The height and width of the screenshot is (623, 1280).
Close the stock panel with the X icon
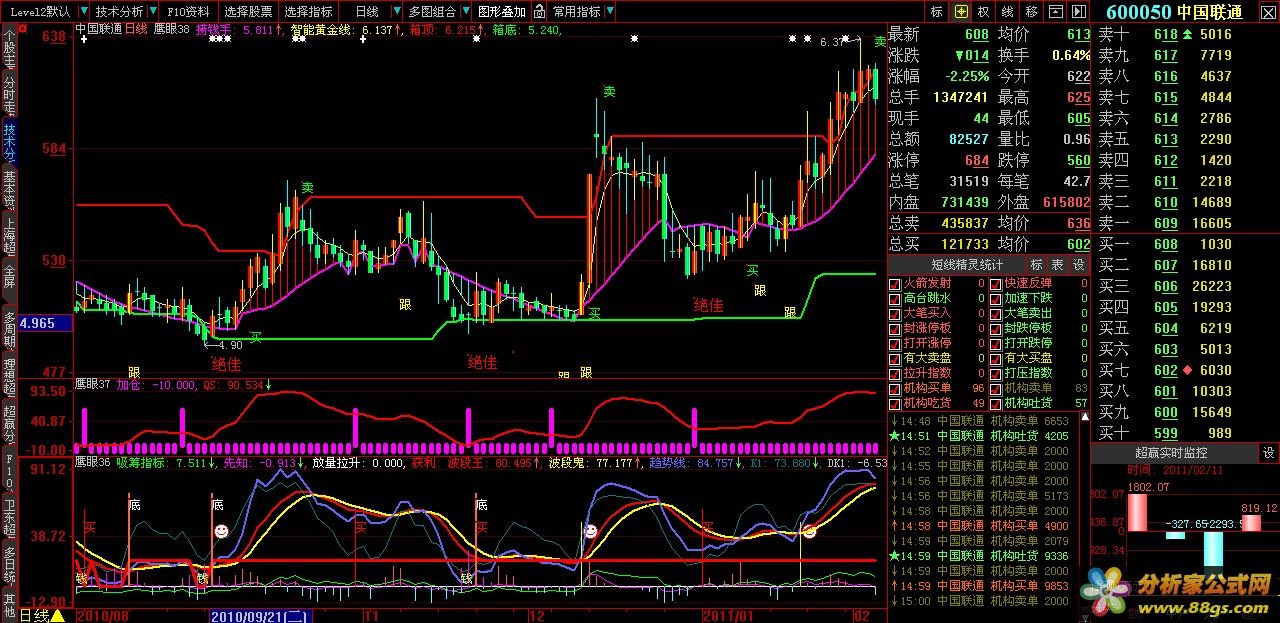(1269, 11)
